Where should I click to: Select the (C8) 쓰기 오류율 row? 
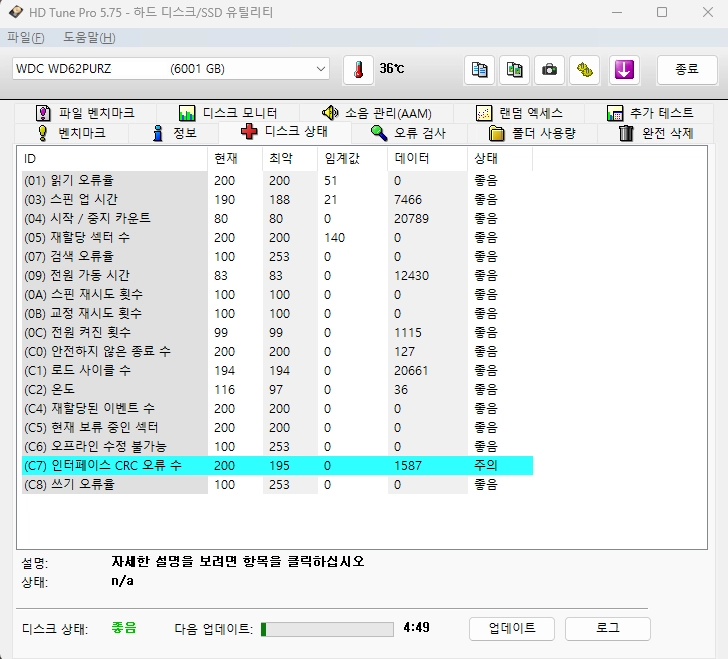click(x=277, y=484)
